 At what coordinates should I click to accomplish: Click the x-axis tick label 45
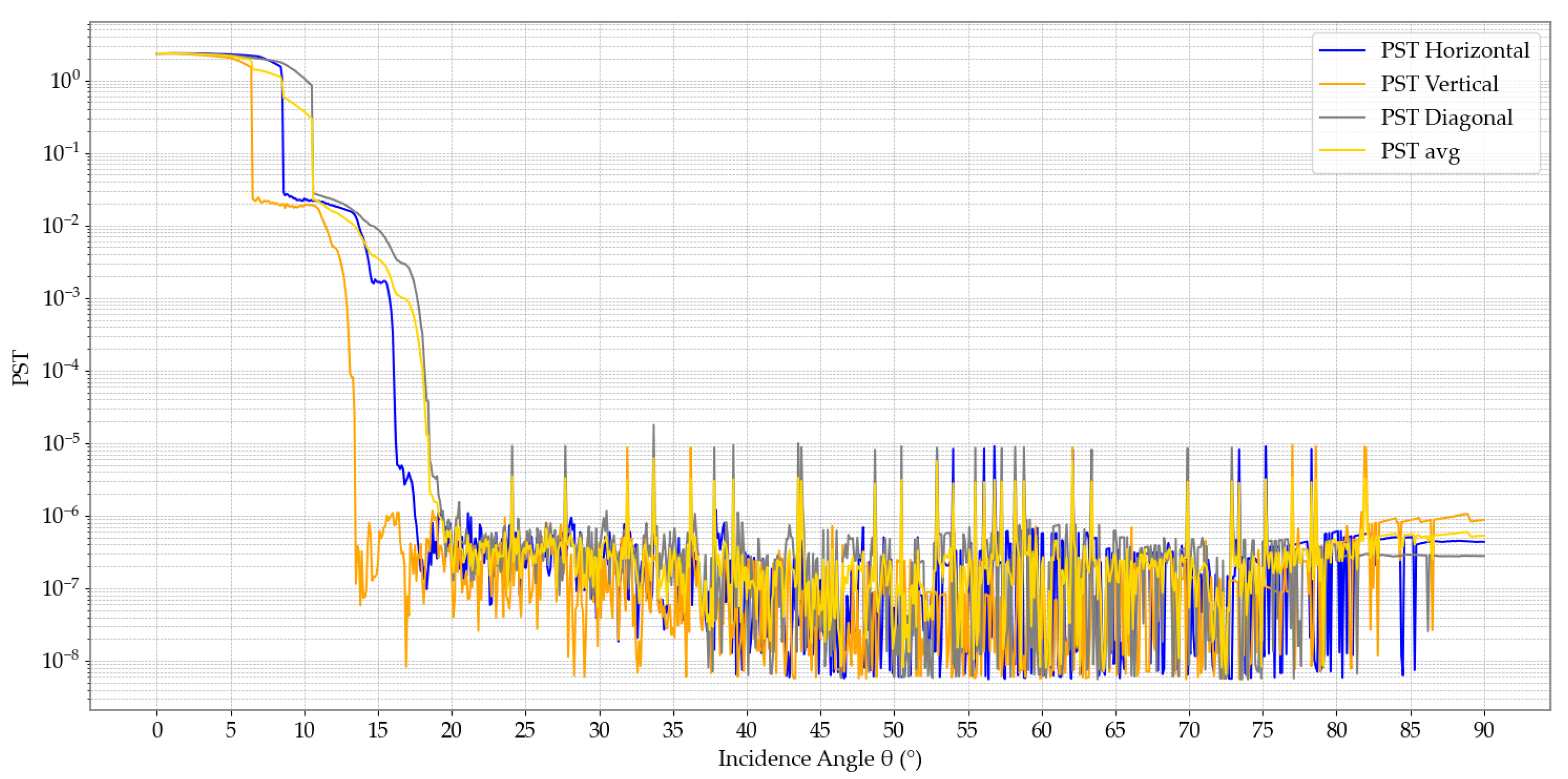click(820, 729)
